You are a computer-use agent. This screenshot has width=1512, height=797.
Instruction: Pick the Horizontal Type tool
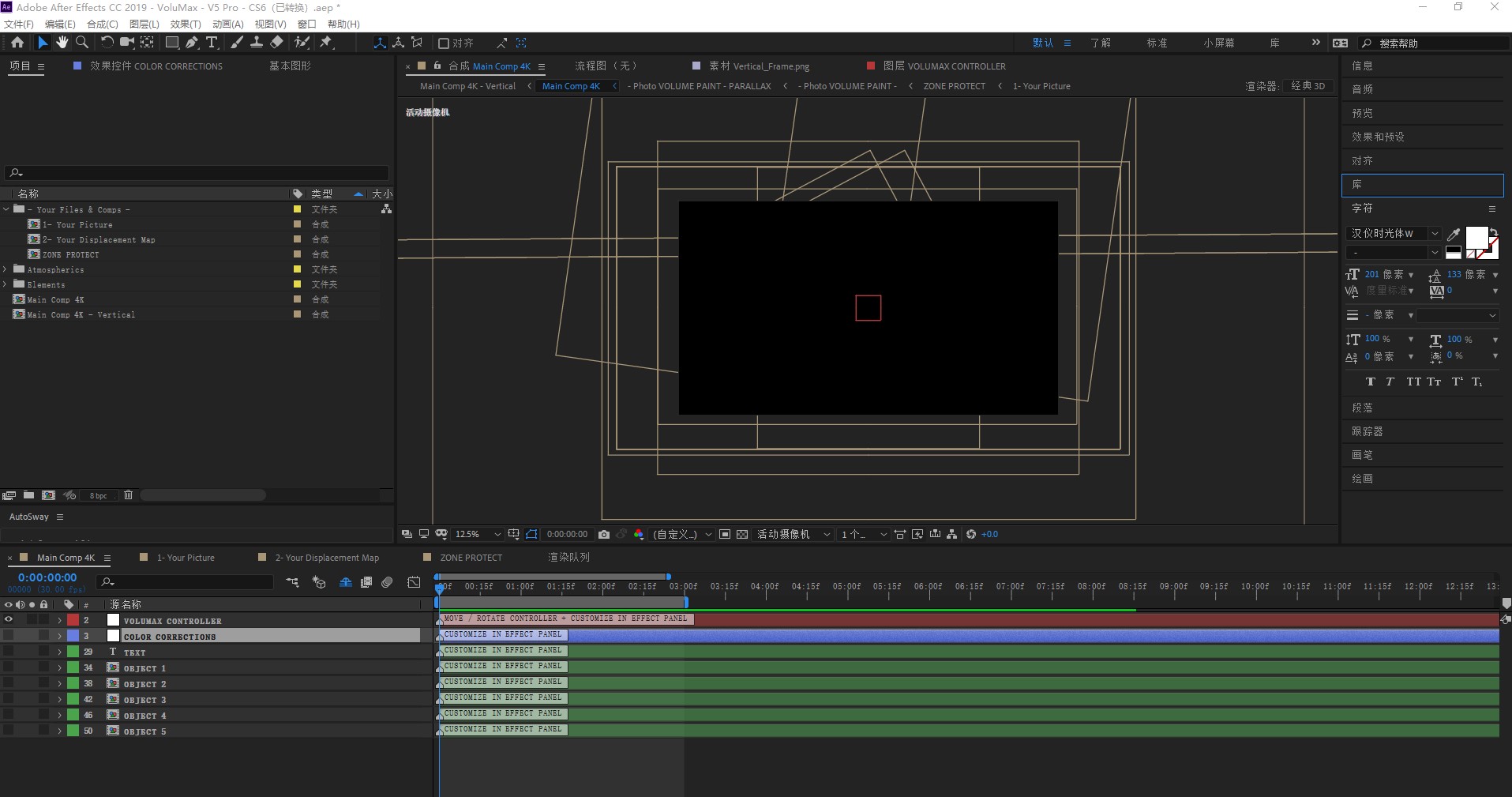[x=212, y=43]
